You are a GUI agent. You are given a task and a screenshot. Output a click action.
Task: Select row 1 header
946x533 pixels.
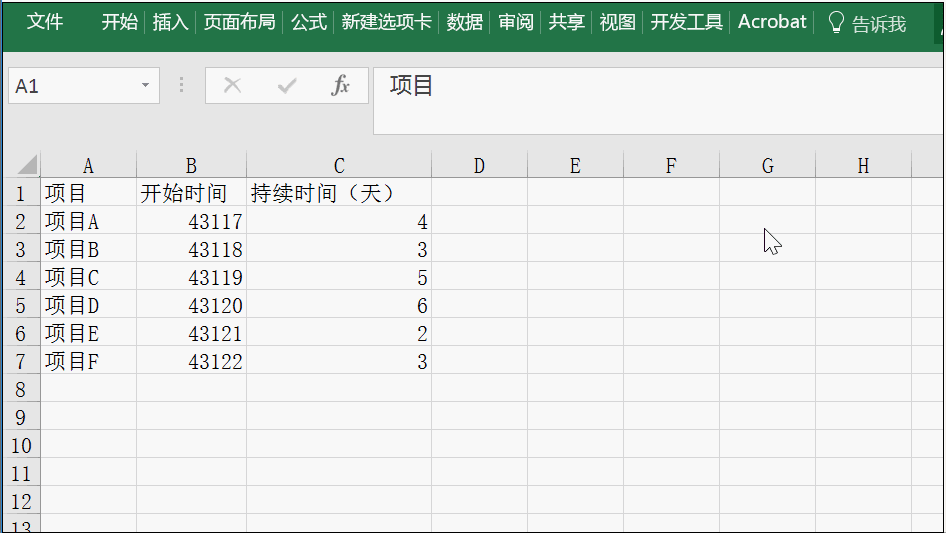(22, 193)
